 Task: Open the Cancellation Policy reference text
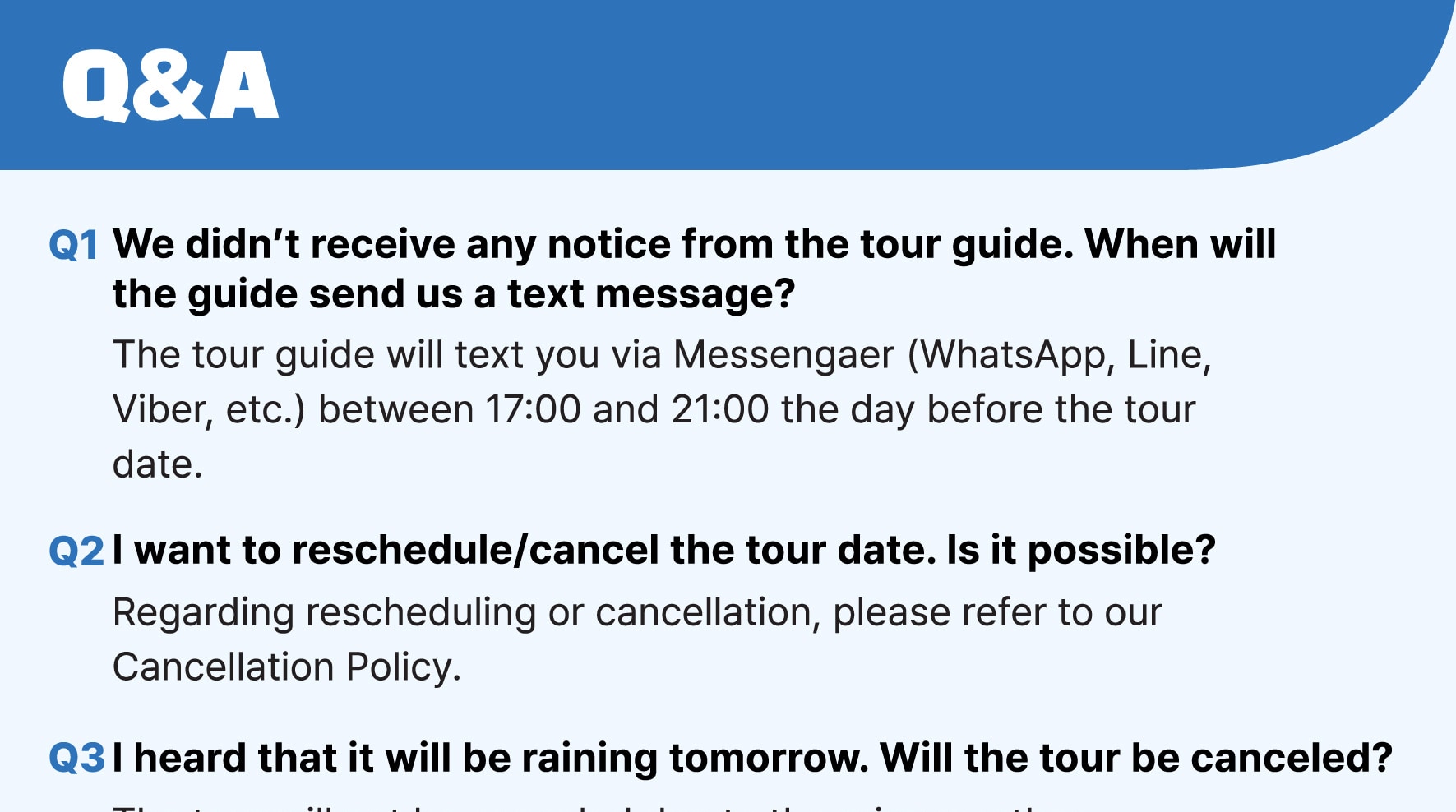coord(286,667)
